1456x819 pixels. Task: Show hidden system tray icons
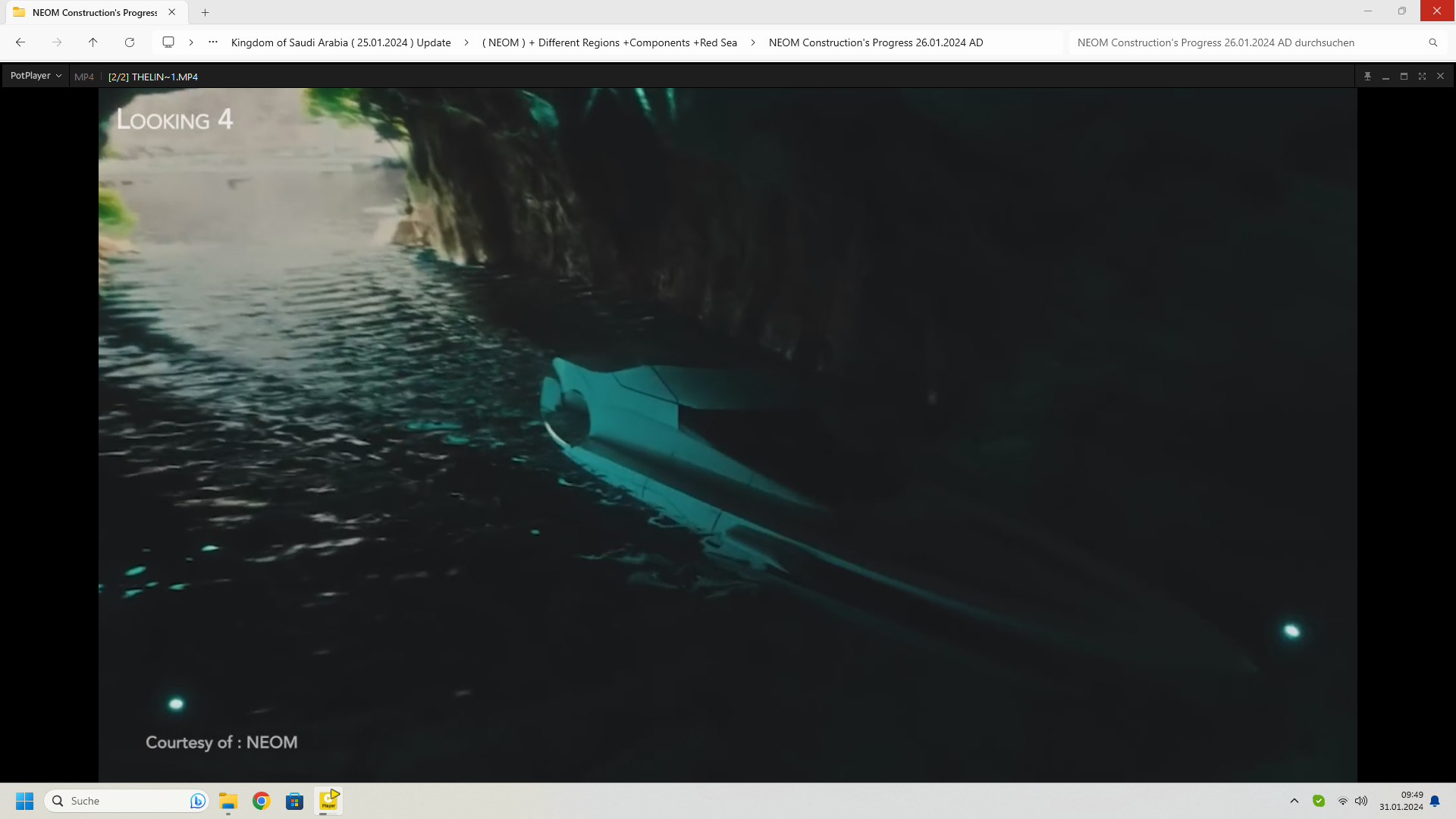[1294, 801]
